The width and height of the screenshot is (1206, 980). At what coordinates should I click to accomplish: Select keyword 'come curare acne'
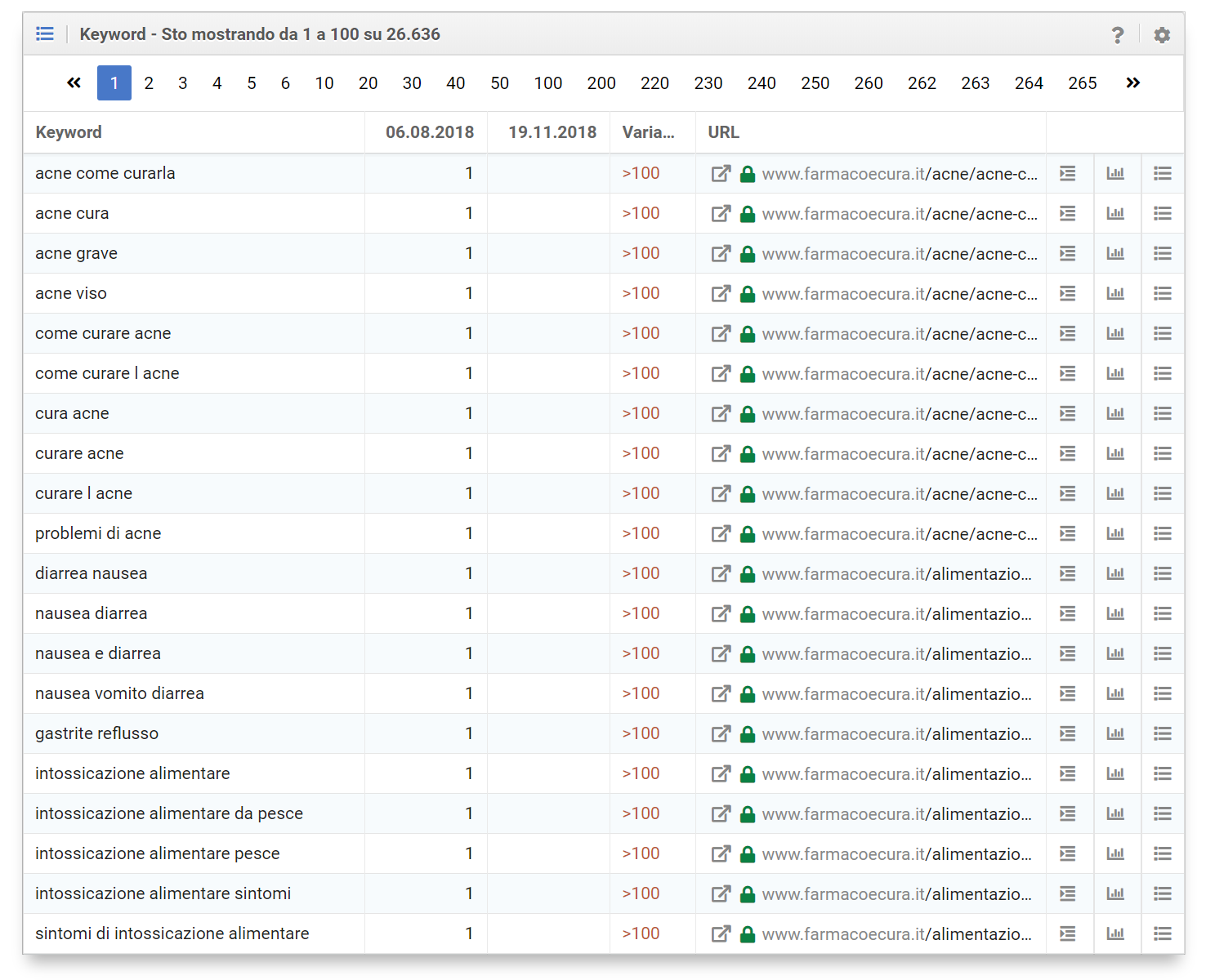click(103, 333)
